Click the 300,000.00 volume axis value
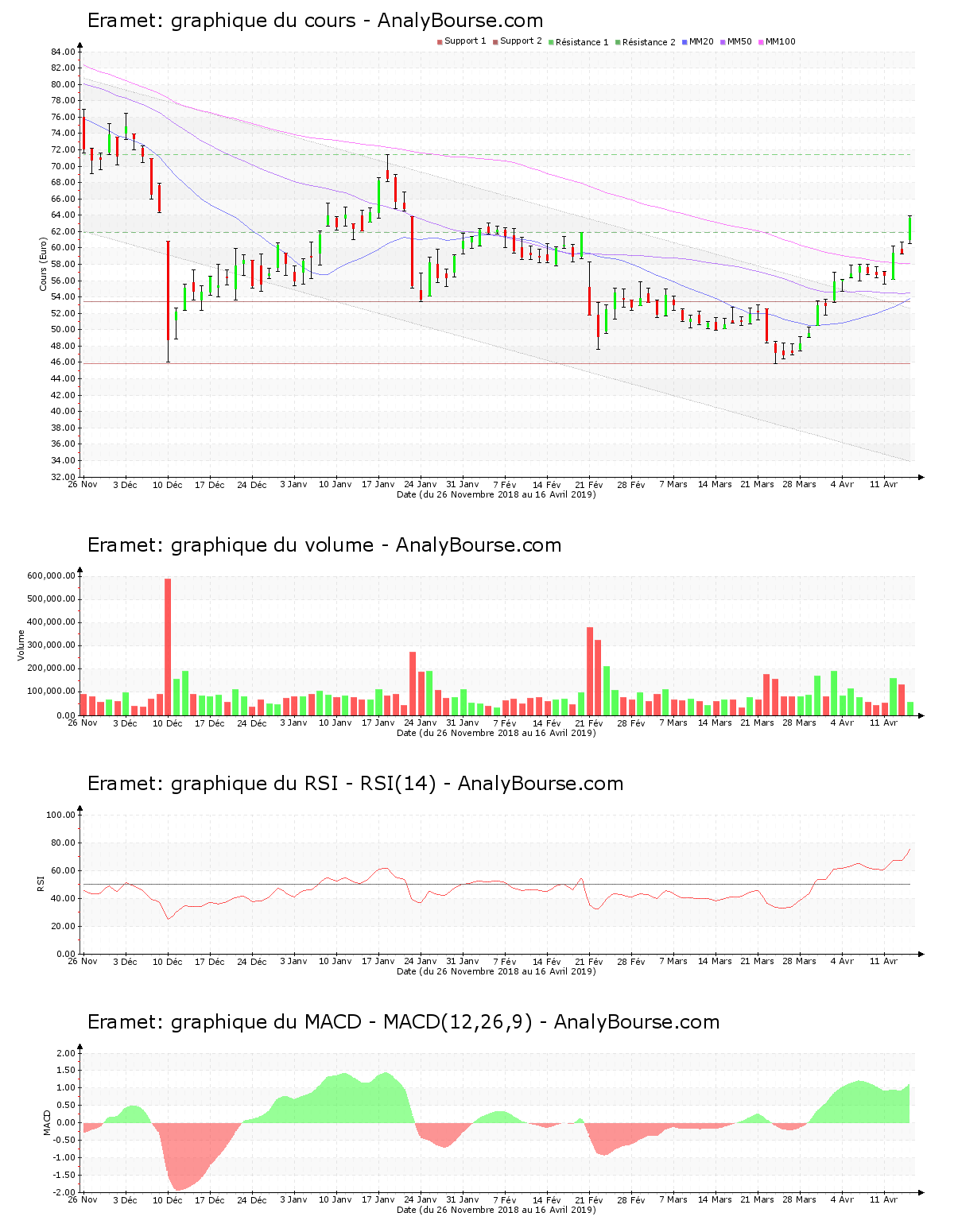The height and width of the screenshot is (1232, 954). pos(52,645)
